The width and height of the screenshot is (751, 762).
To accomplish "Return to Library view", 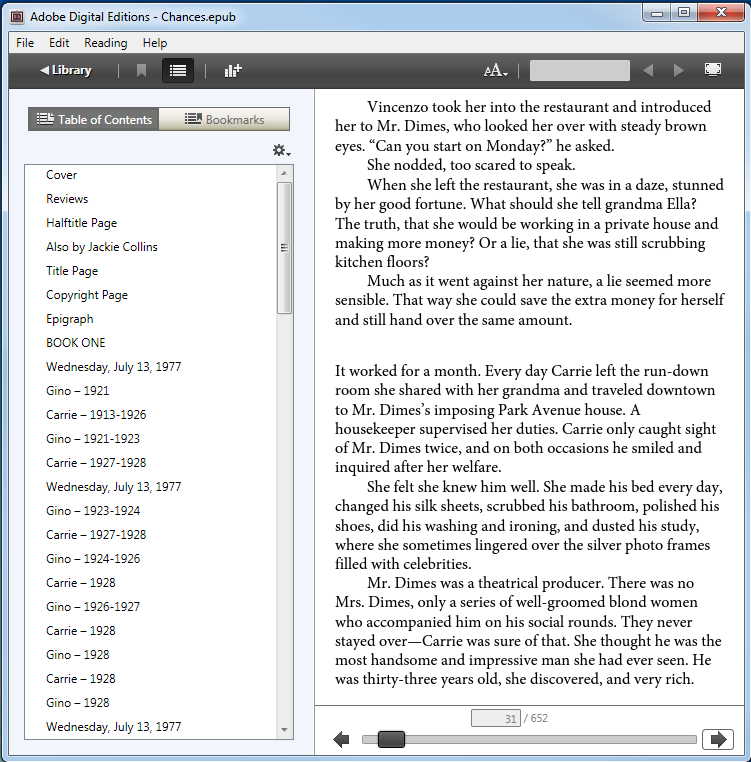I will point(65,70).
